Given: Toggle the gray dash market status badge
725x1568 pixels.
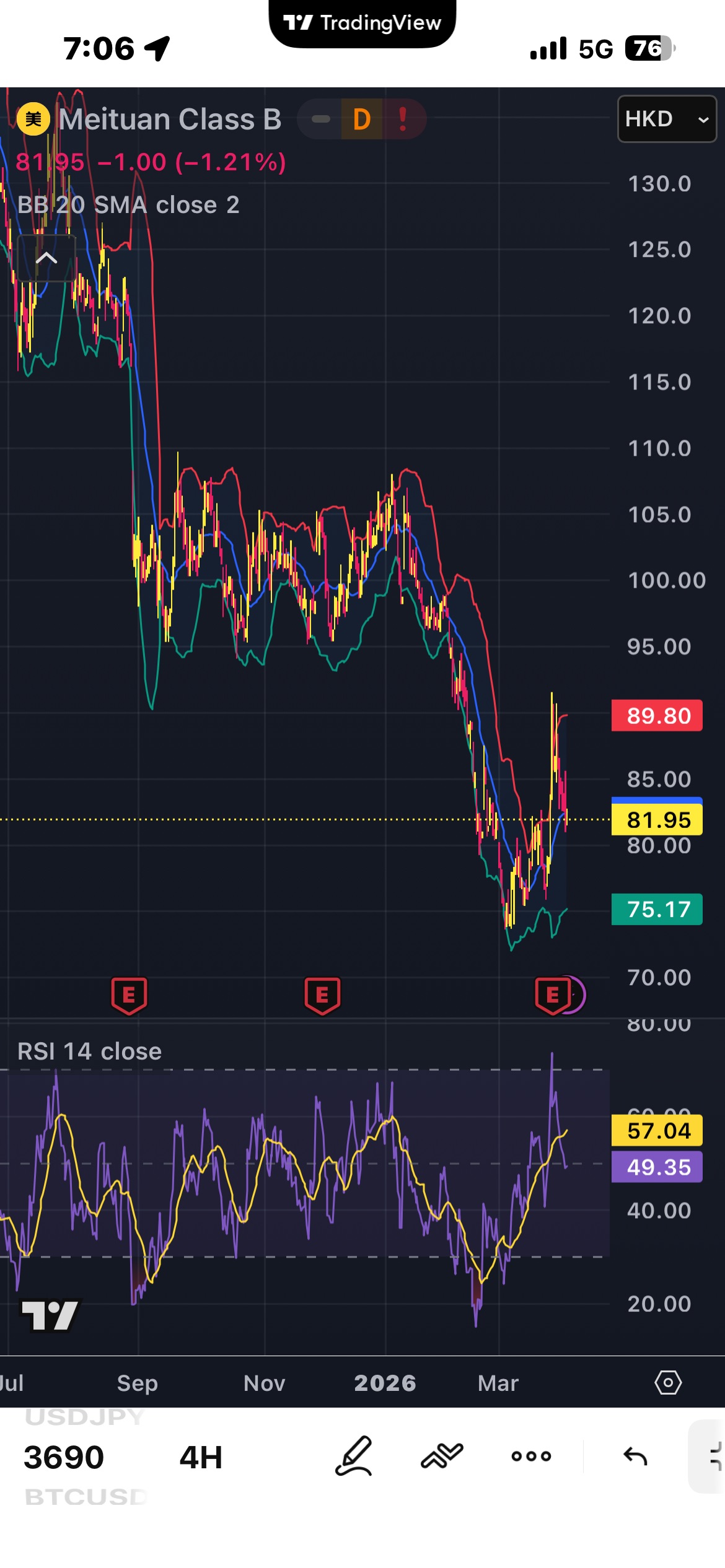Looking at the screenshot, I should pyautogui.click(x=320, y=119).
